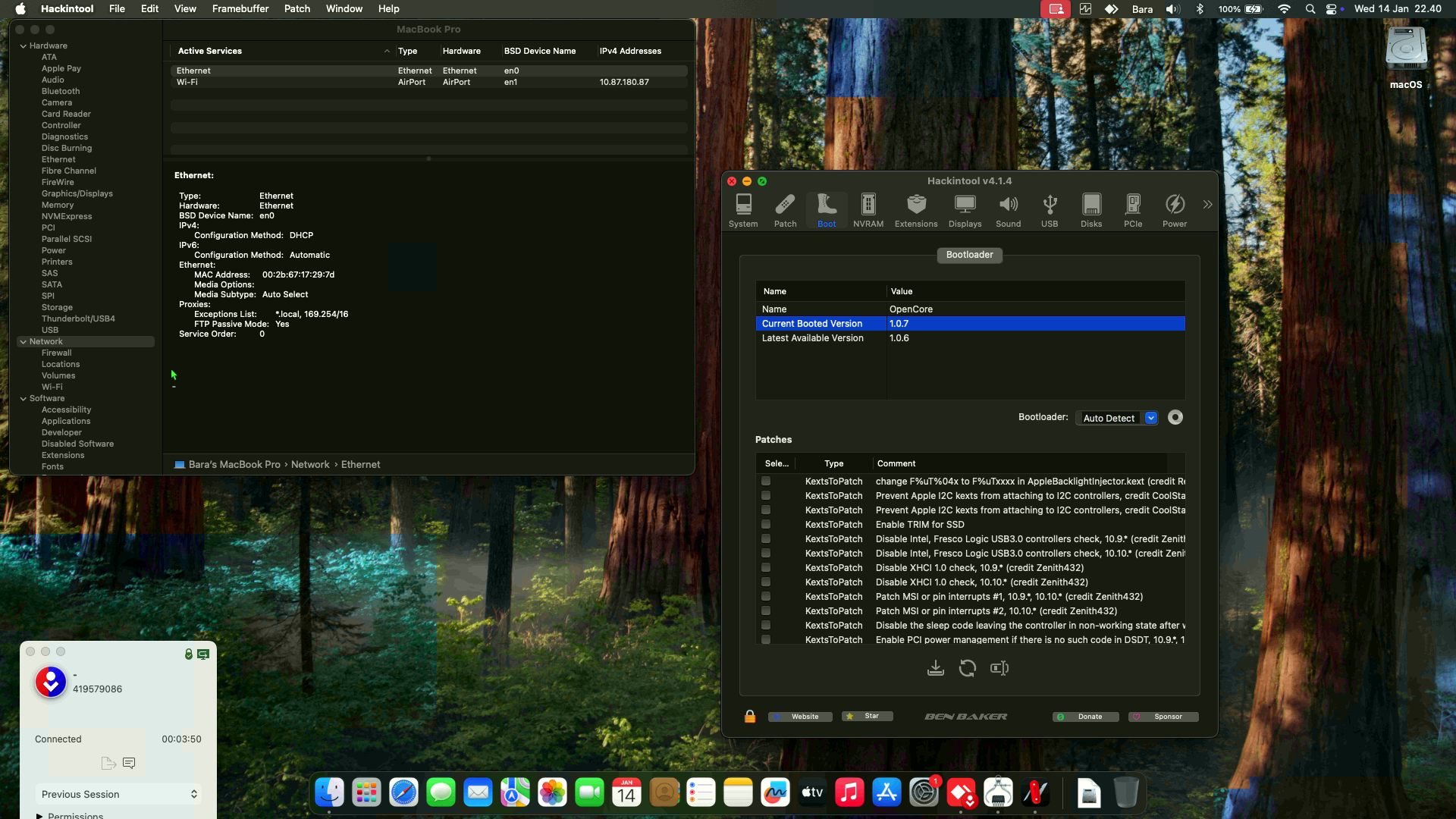The height and width of the screenshot is (819, 1456).
Task: Check the Disable XHCI 1.0 check 10.9 patch
Action: coord(766,568)
